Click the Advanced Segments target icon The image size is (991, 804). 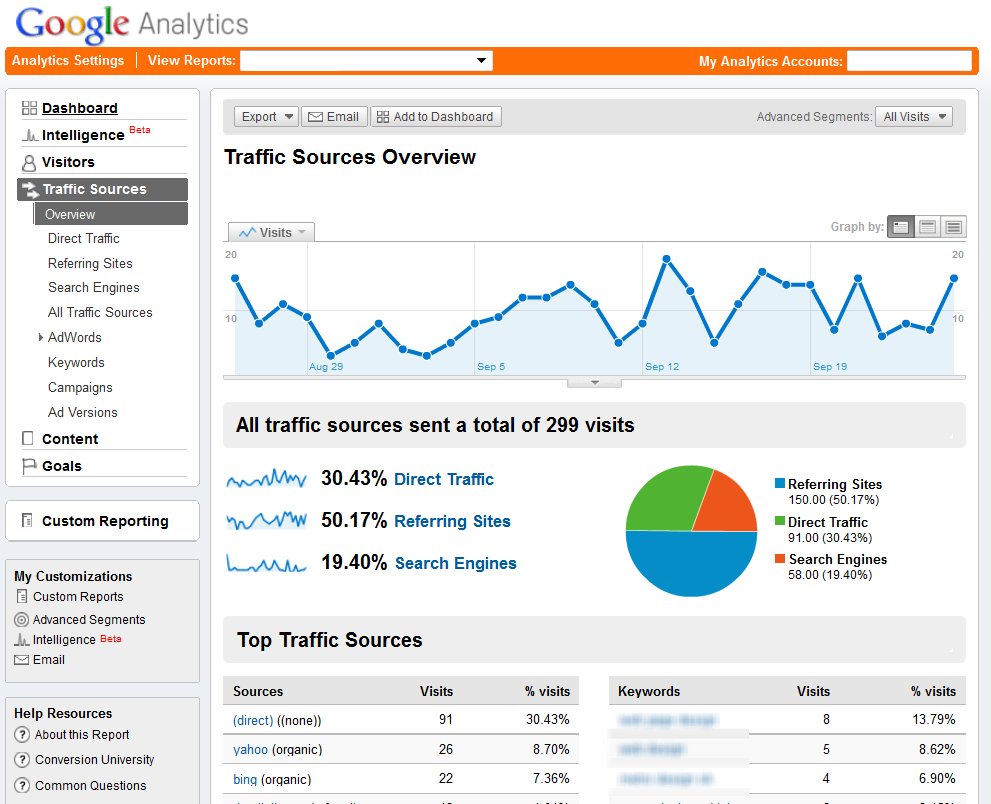point(21,619)
